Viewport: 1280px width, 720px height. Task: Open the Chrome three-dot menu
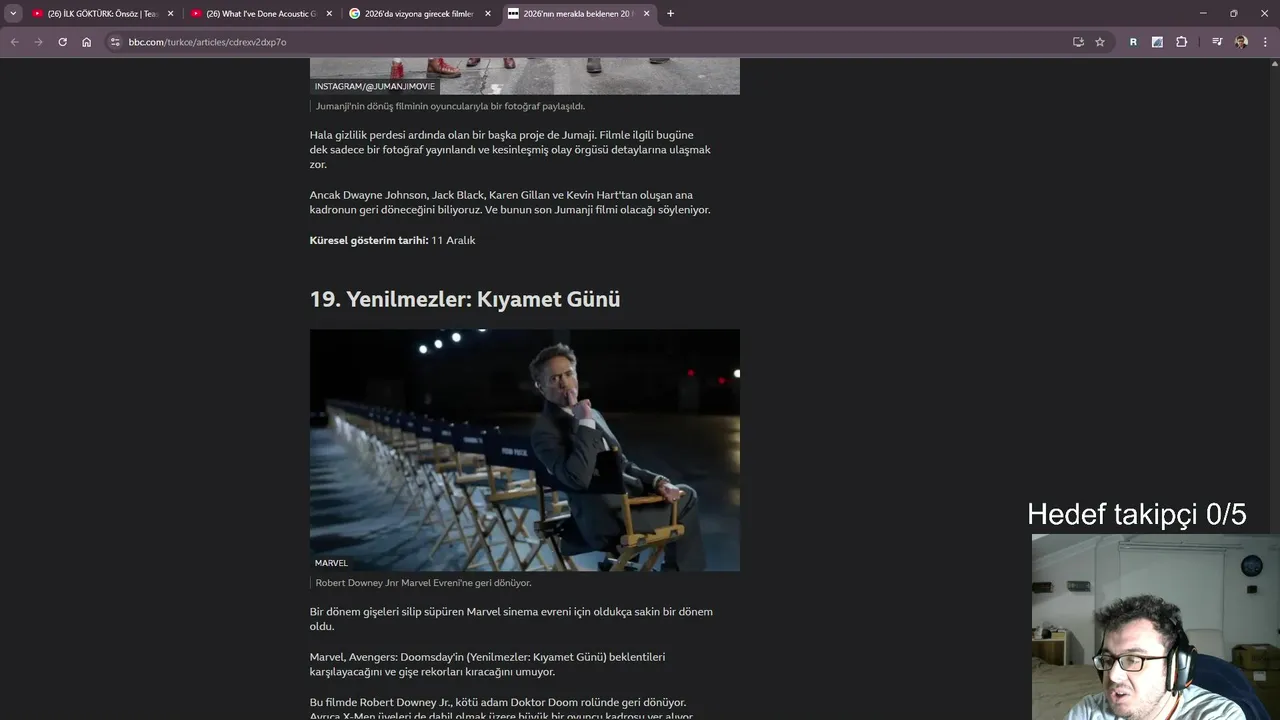(x=1265, y=42)
